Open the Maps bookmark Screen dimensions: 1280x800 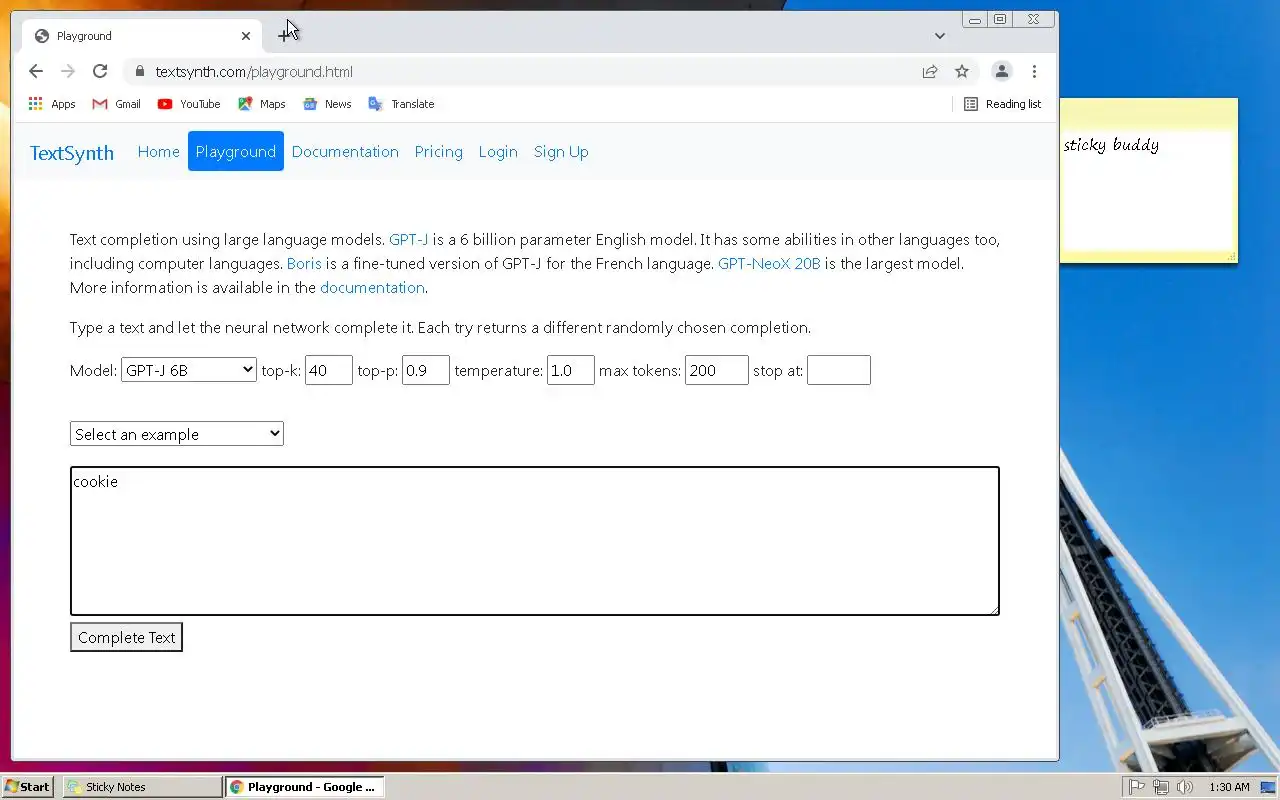point(262,104)
